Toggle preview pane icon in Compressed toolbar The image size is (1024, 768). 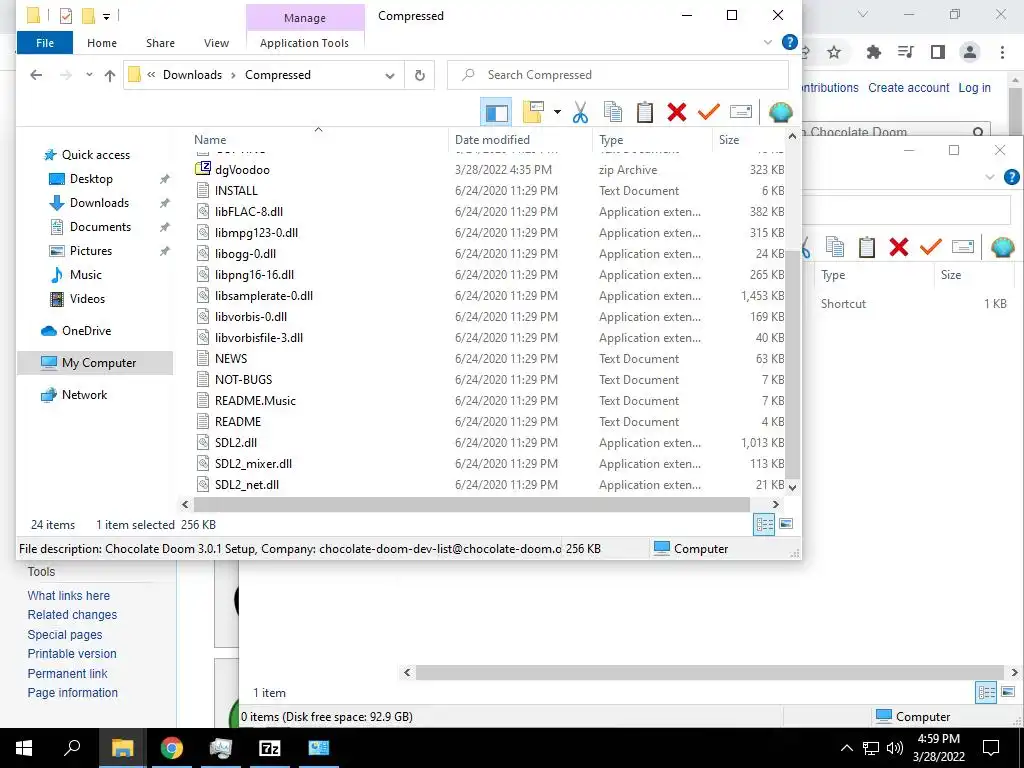496,112
